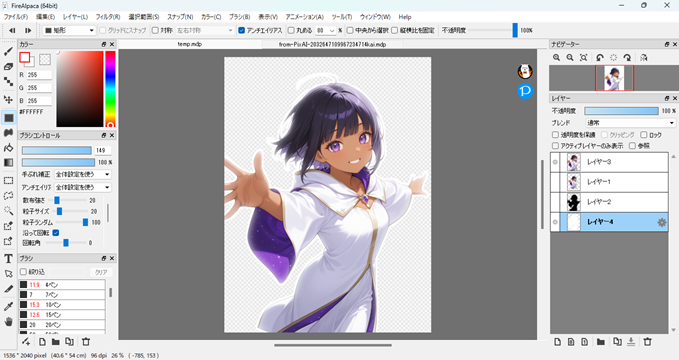Fit canvas to window in Navigator
Screen dimensions: 679x360
584,58
